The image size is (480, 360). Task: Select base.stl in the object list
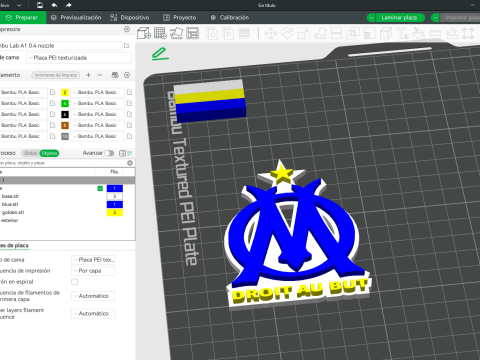10,196
